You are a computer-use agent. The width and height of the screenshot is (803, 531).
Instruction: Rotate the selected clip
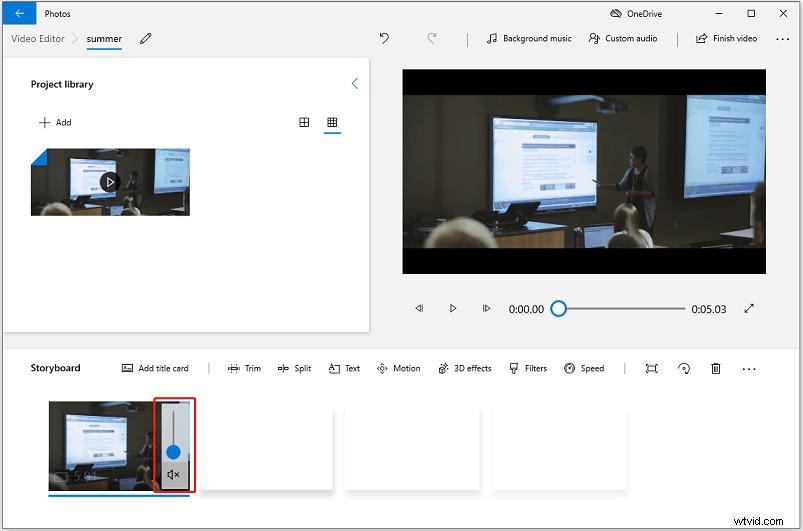click(x=684, y=369)
